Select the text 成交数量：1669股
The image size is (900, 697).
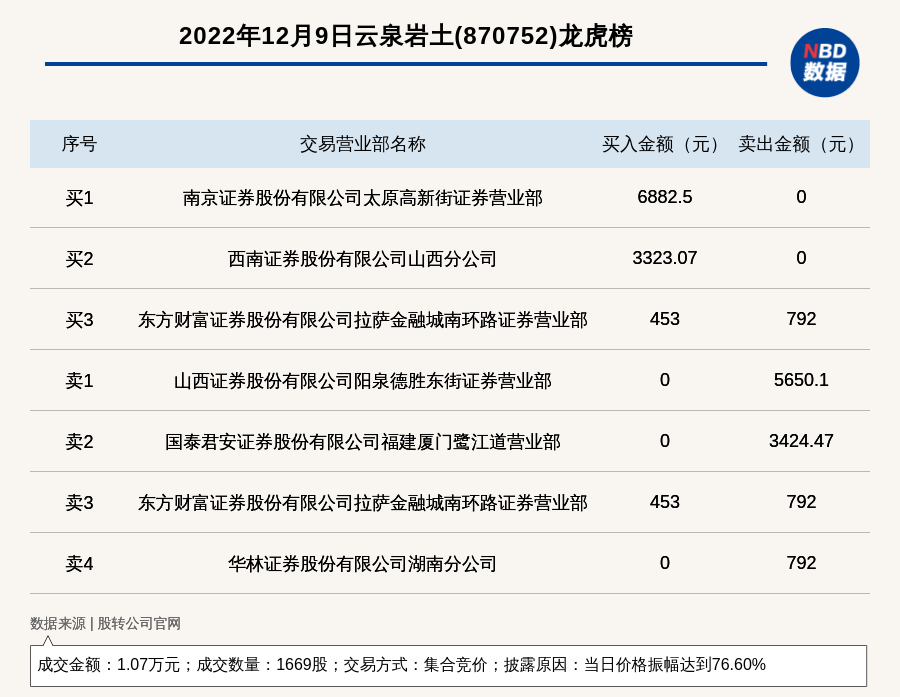tap(262, 665)
